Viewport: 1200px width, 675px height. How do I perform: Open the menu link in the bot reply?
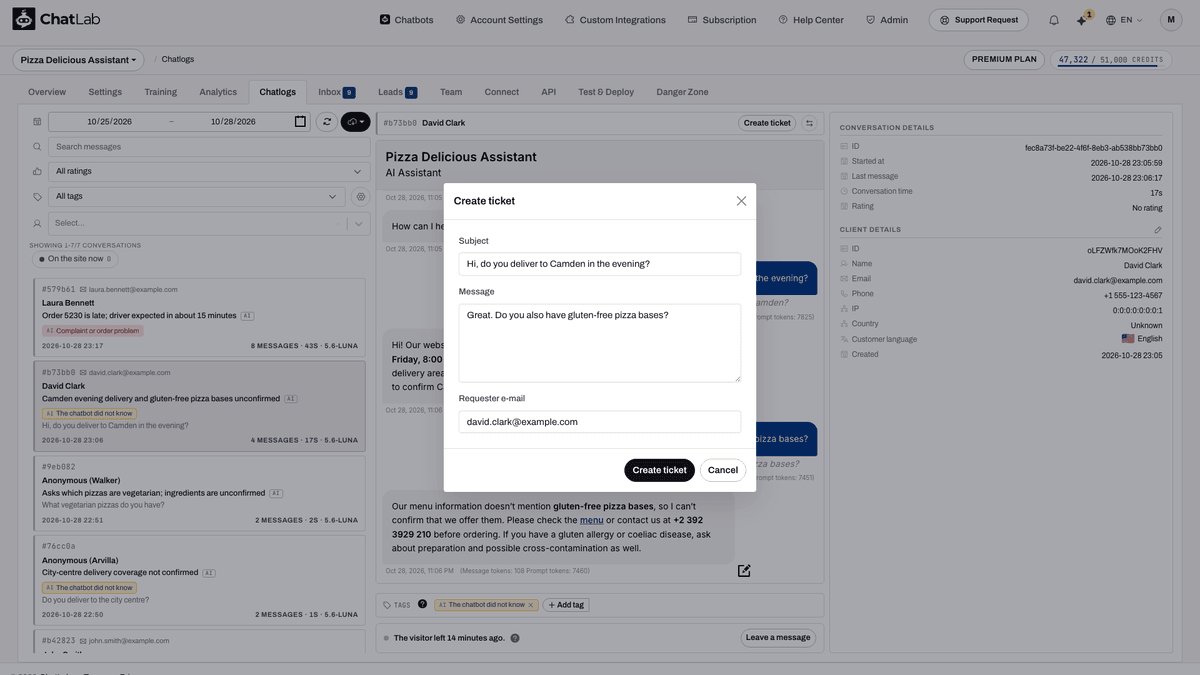tap(591, 520)
